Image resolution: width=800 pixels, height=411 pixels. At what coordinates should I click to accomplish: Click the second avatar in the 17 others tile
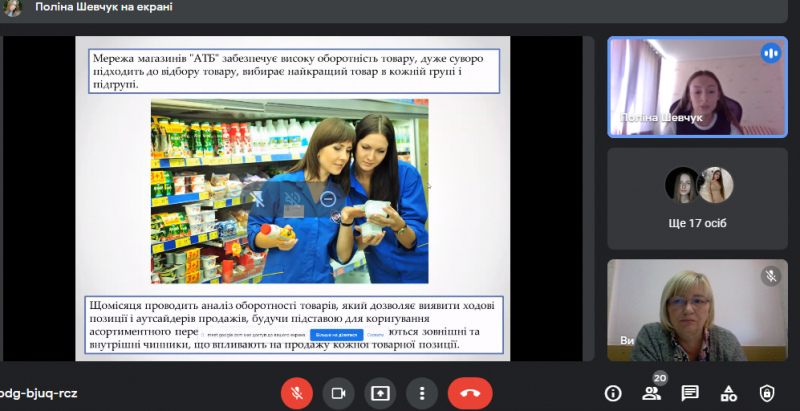[x=716, y=185]
